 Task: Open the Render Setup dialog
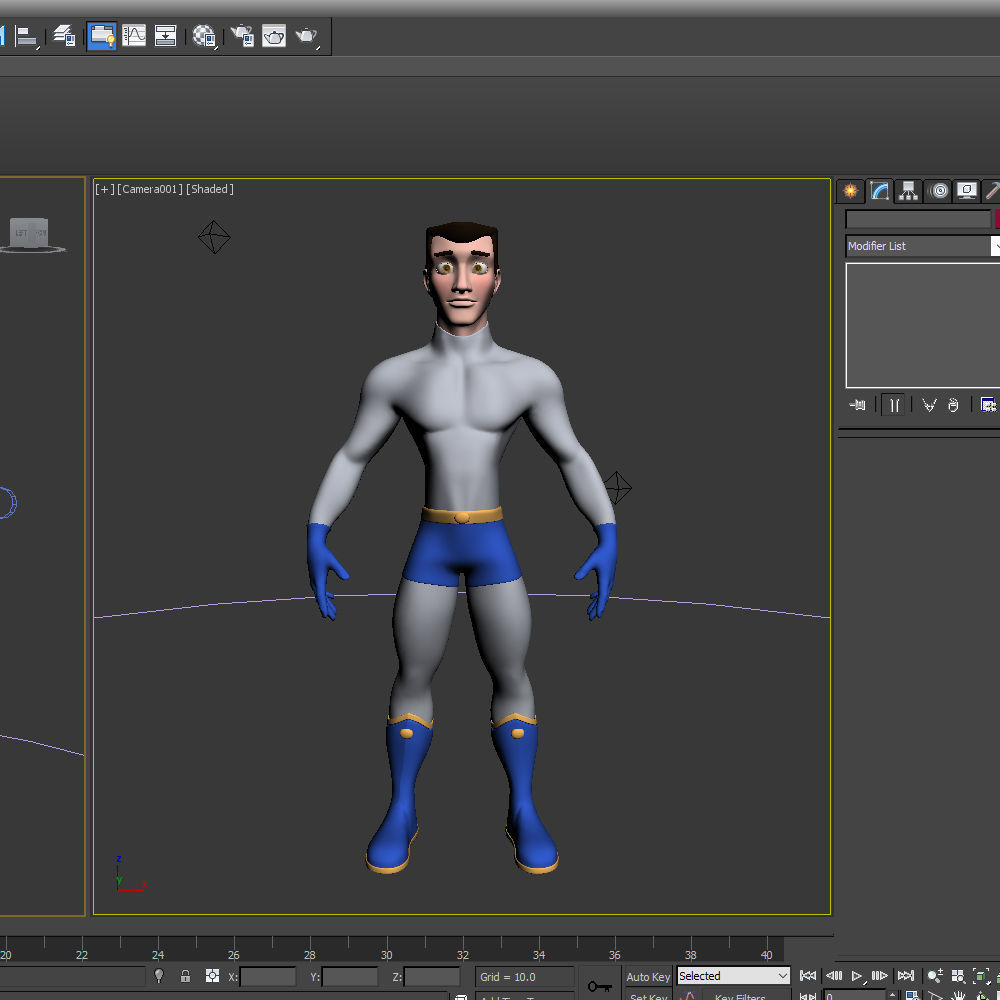pos(242,36)
